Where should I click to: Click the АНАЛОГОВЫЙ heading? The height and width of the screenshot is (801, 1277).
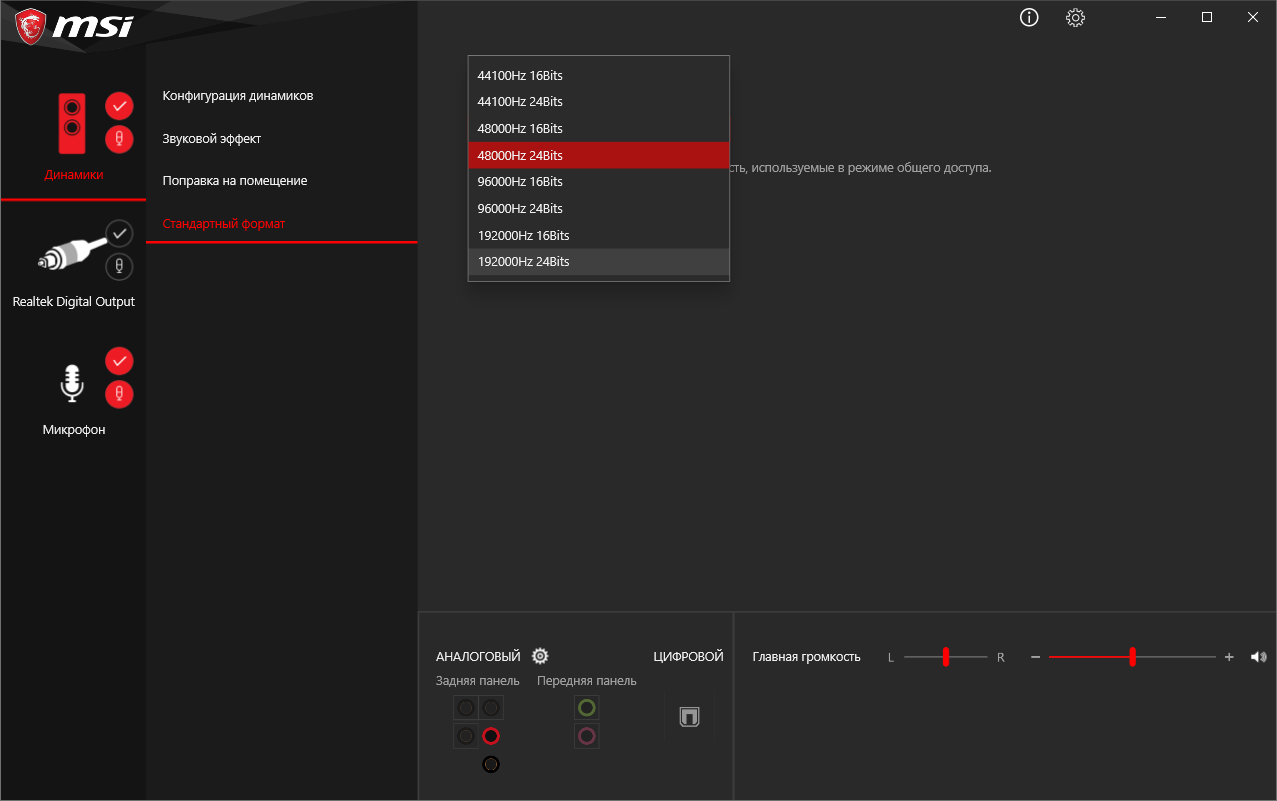(478, 657)
